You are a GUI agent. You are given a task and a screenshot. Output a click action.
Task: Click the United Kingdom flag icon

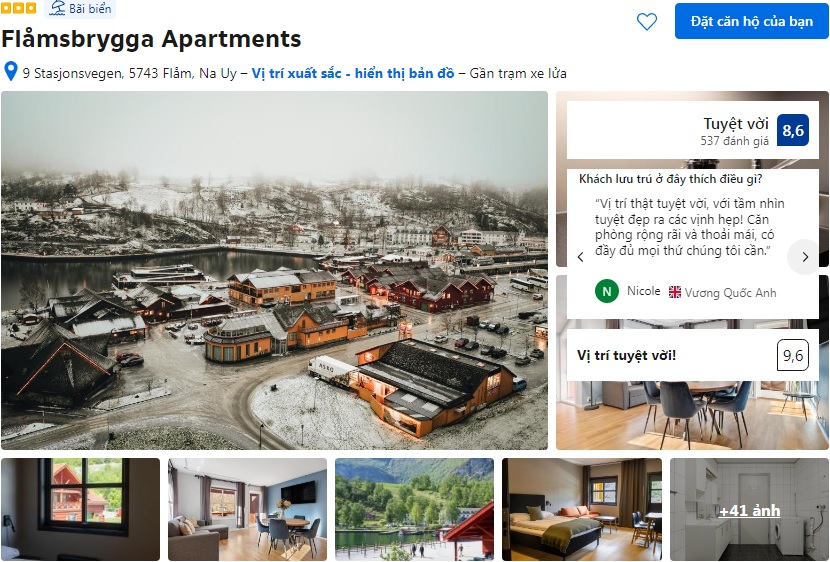[674, 292]
